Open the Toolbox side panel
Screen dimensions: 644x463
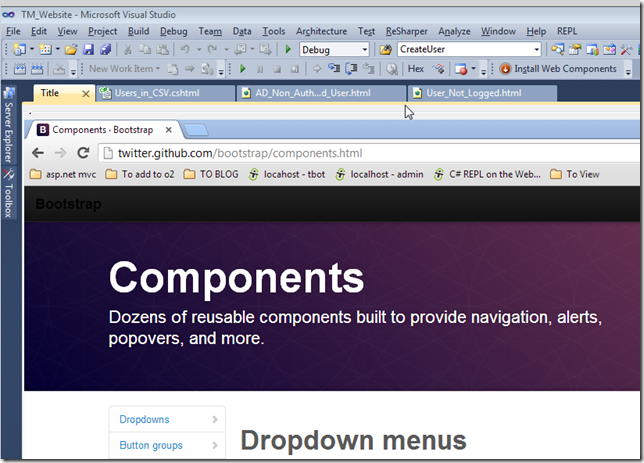coord(9,192)
